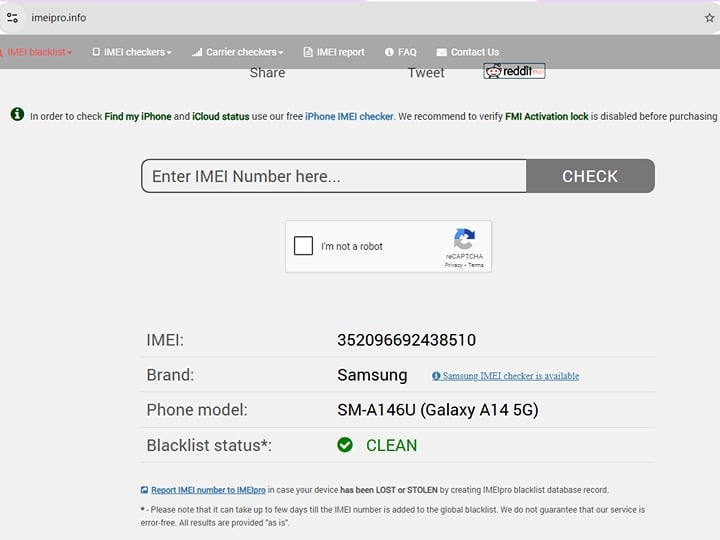Focus the Enter IMEI Number field

(334, 176)
